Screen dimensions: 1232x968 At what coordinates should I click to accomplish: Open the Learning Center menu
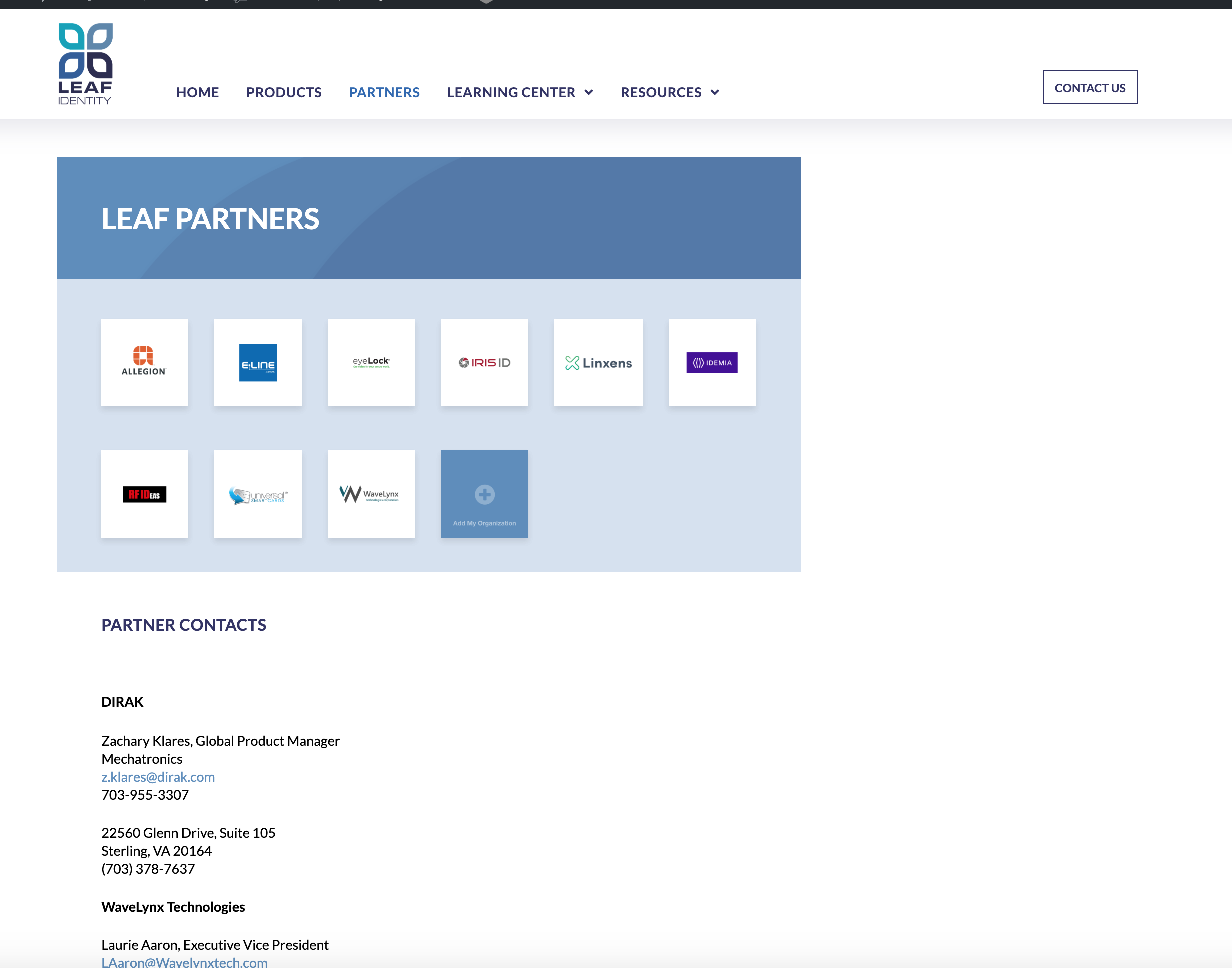pyautogui.click(x=511, y=92)
